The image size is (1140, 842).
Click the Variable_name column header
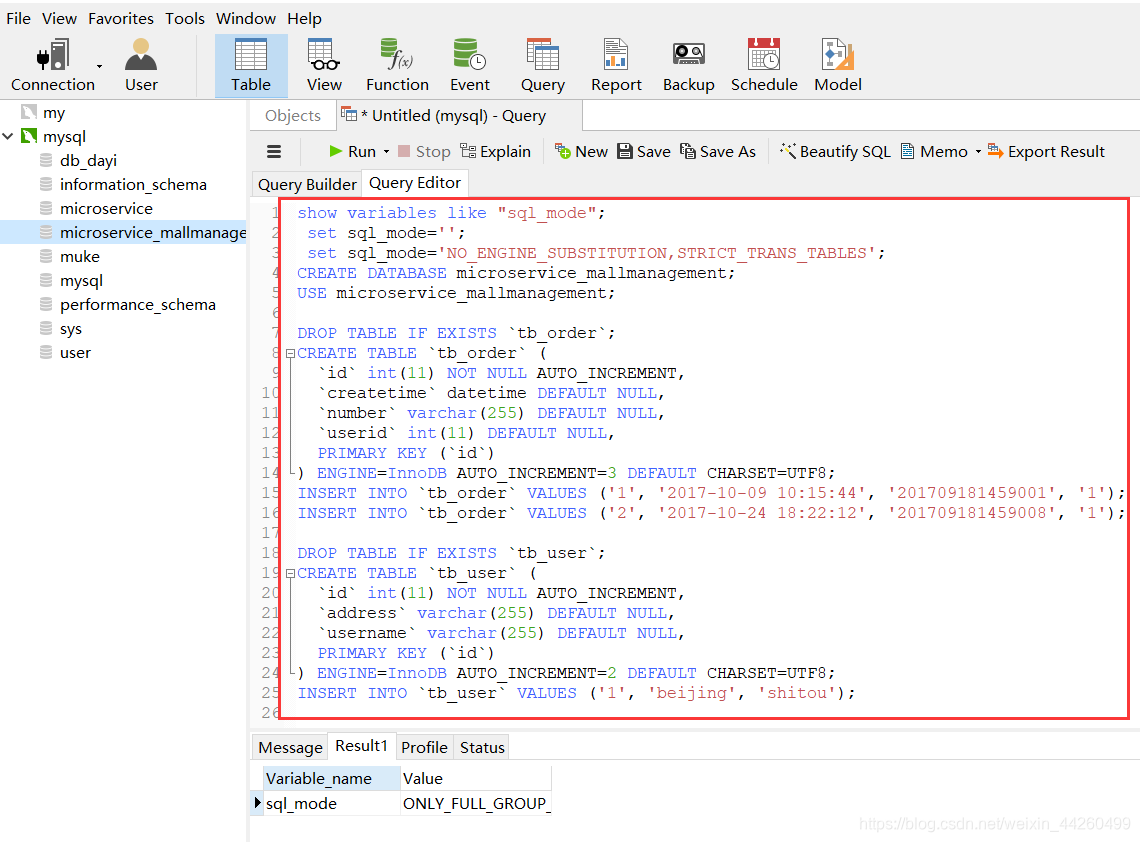click(x=331, y=779)
